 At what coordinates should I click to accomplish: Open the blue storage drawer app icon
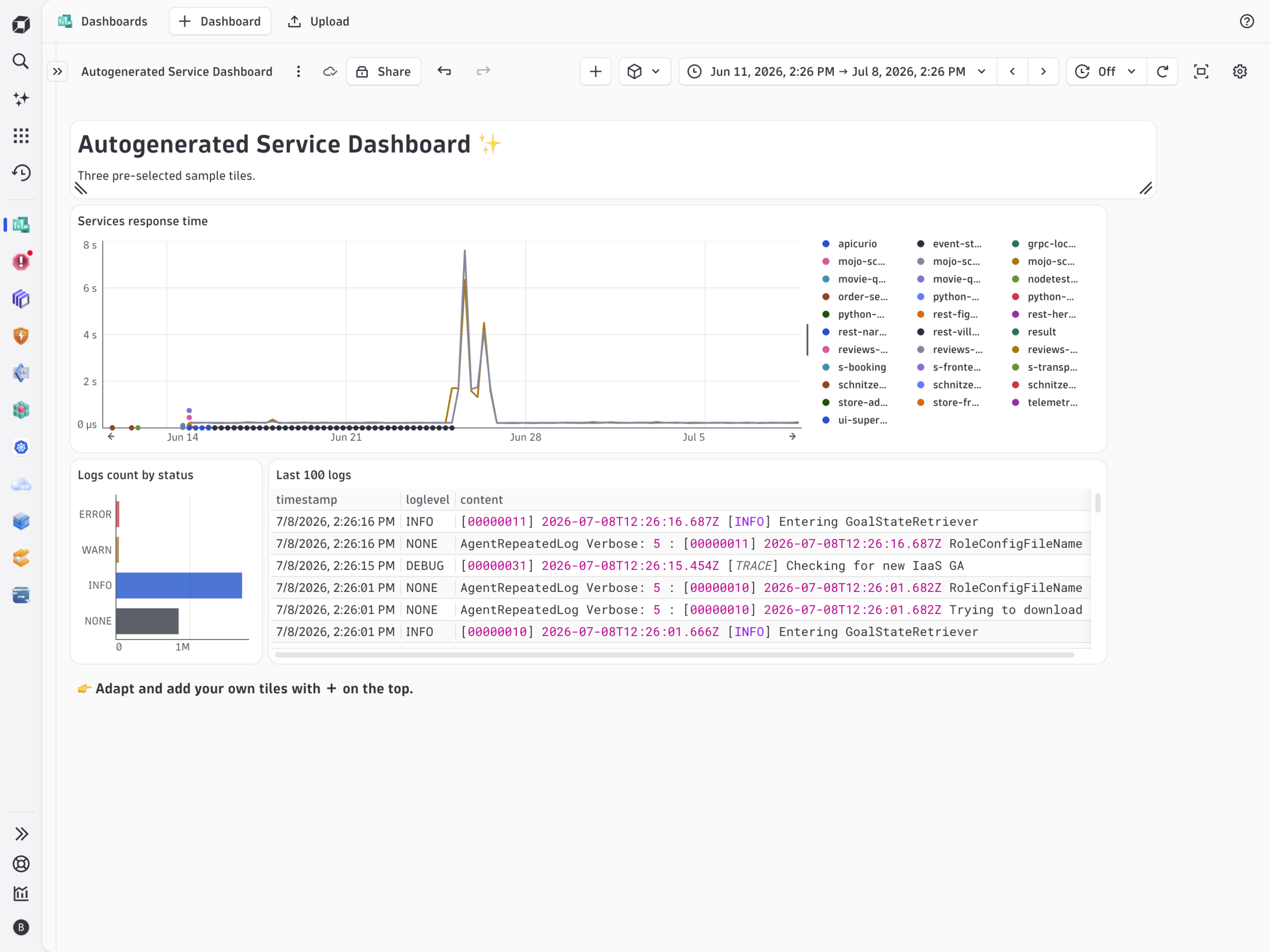coord(21,595)
